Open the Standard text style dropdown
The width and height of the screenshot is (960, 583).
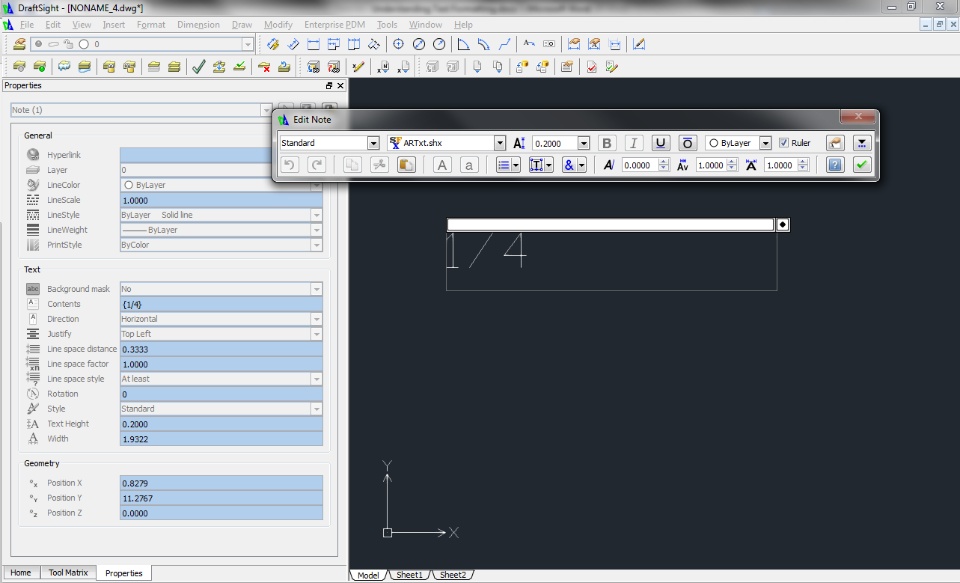(x=373, y=143)
